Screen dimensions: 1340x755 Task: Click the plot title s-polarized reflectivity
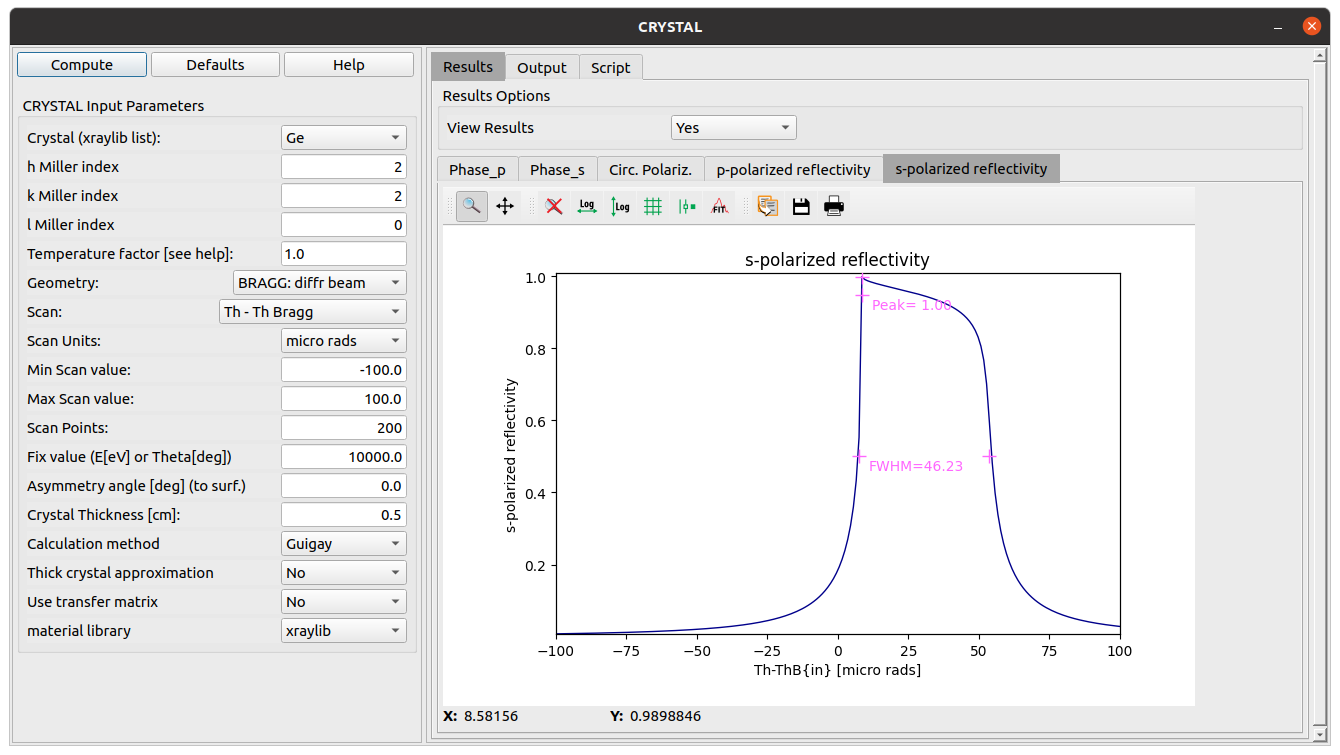838,260
